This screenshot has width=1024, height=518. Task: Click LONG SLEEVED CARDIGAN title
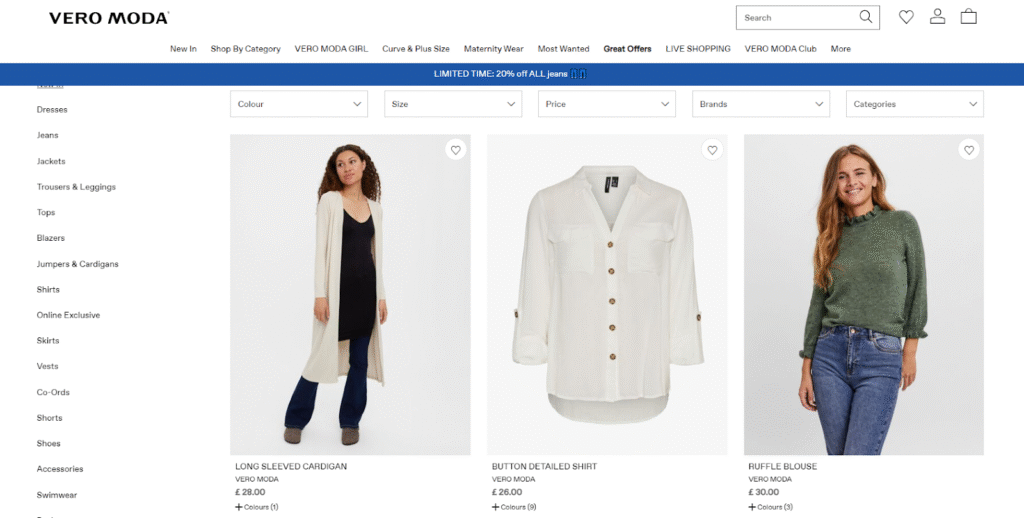291,466
